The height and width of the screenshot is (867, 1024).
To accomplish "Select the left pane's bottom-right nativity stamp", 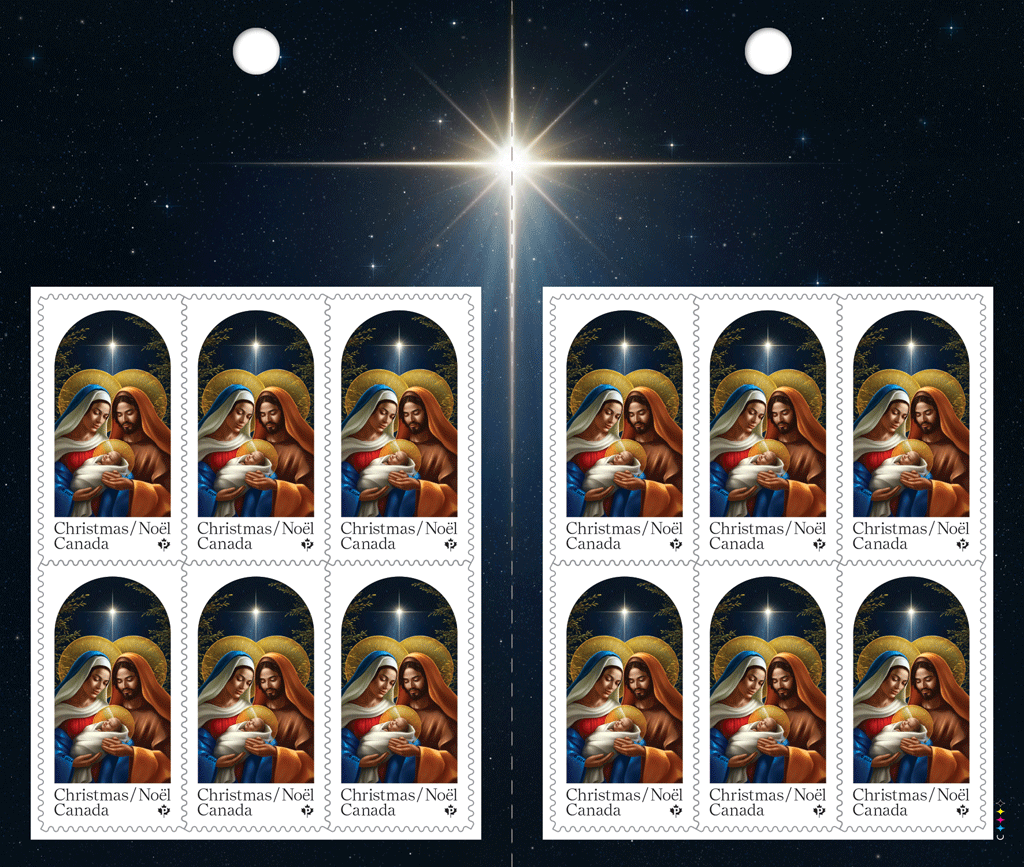I will pyautogui.click(x=399, y=697).
